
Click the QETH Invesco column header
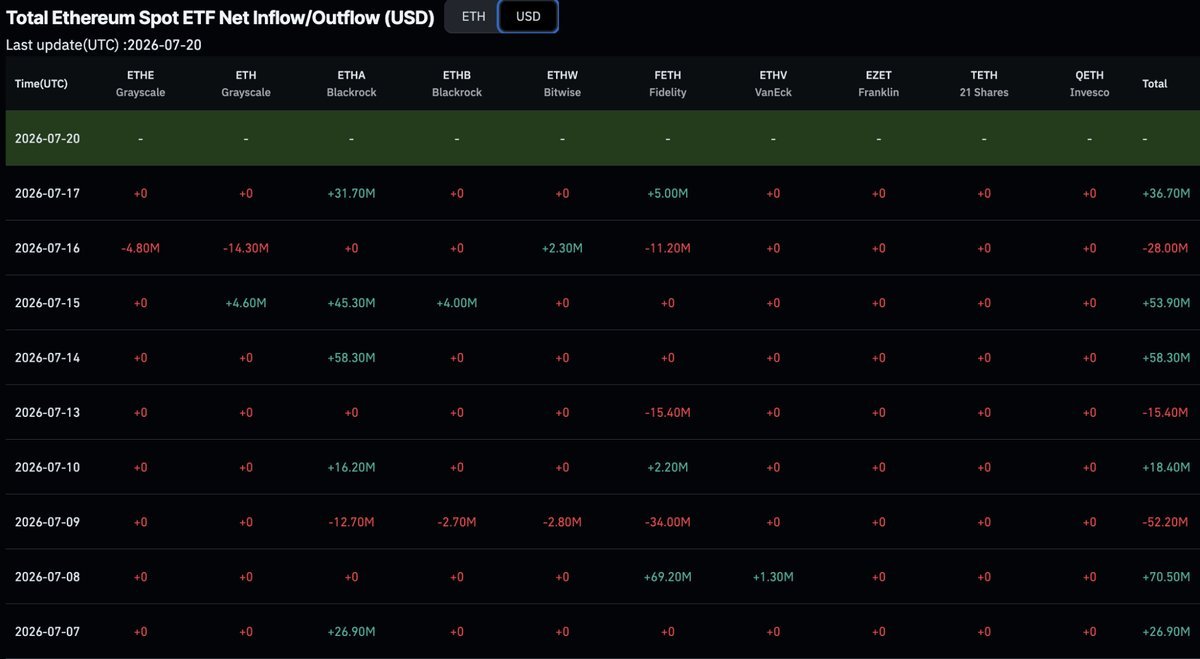[x=1089, y=84]
